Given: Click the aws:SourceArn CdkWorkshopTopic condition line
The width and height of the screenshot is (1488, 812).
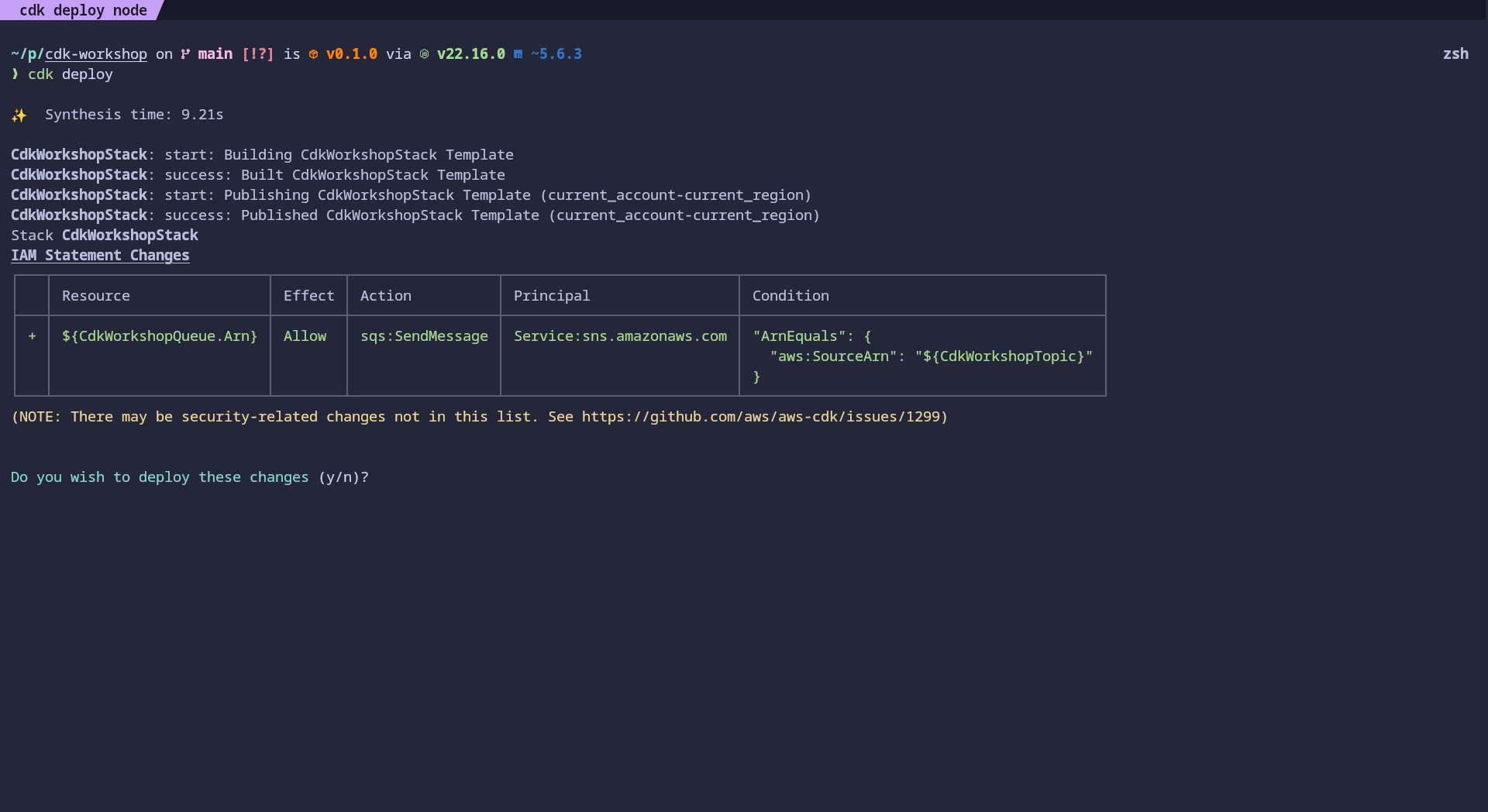Looking at the screenshot, I should pyautogui.click(x=931, y=356).
